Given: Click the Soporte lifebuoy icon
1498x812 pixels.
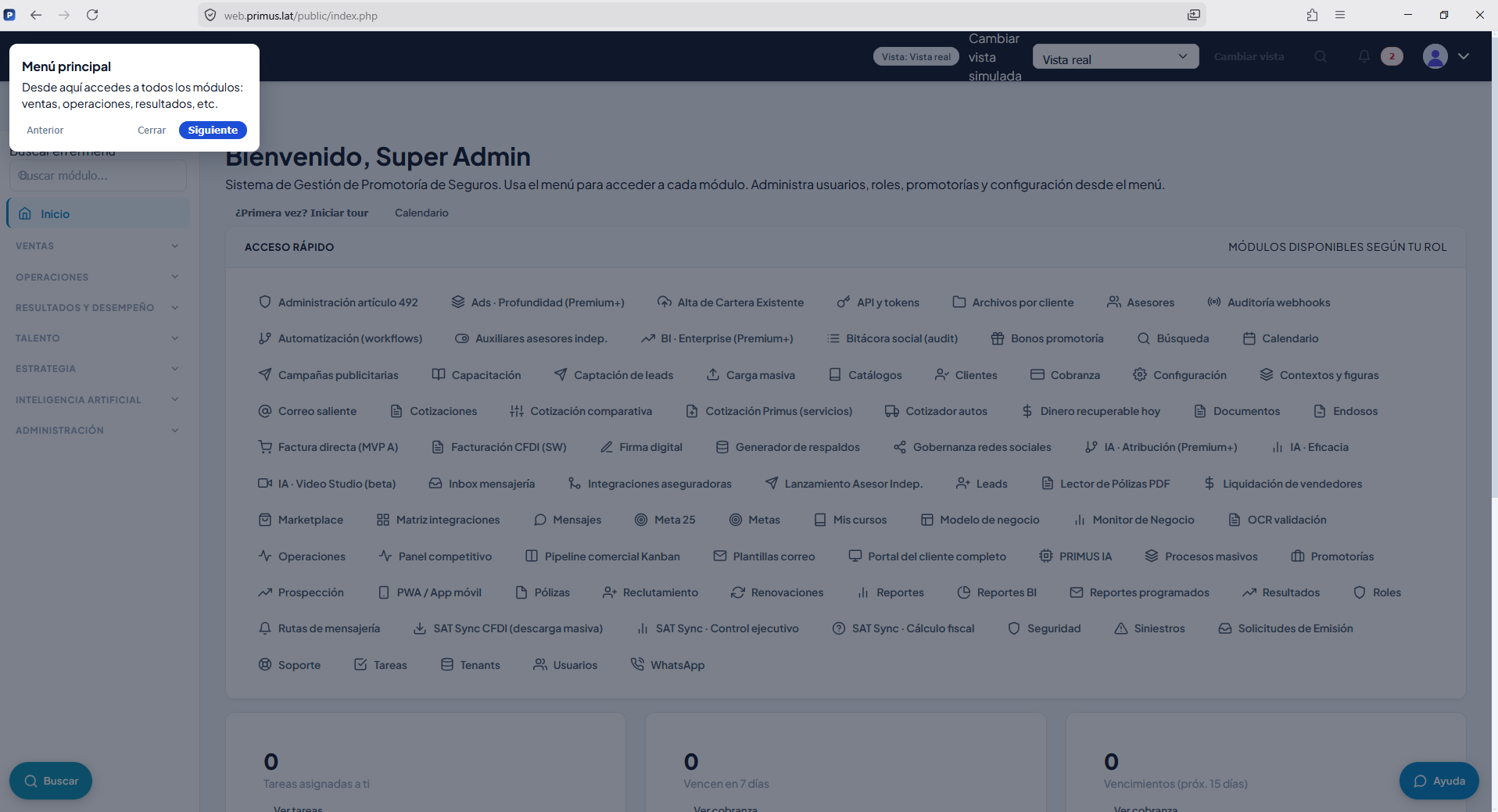Looking at the screenshot, I should click(265, 664).
